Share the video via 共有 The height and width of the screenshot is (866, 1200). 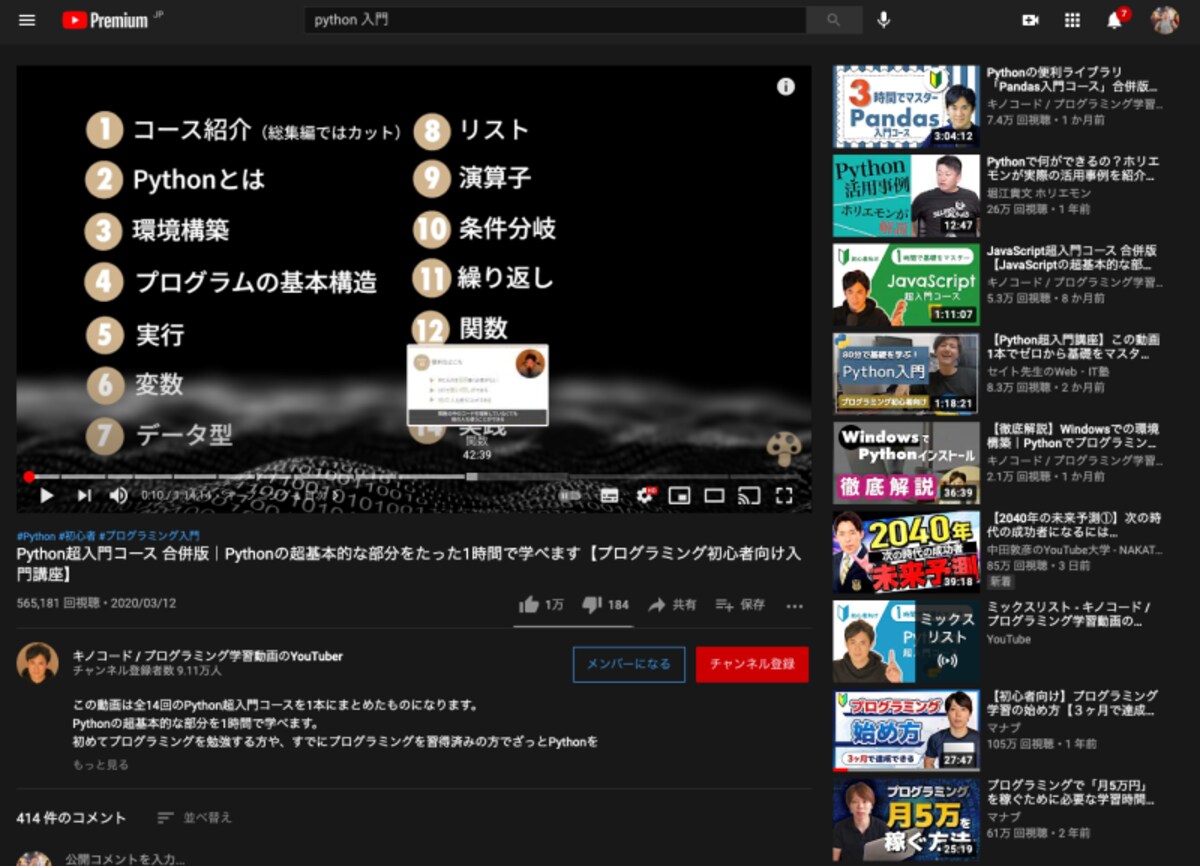tap(672, 605)
